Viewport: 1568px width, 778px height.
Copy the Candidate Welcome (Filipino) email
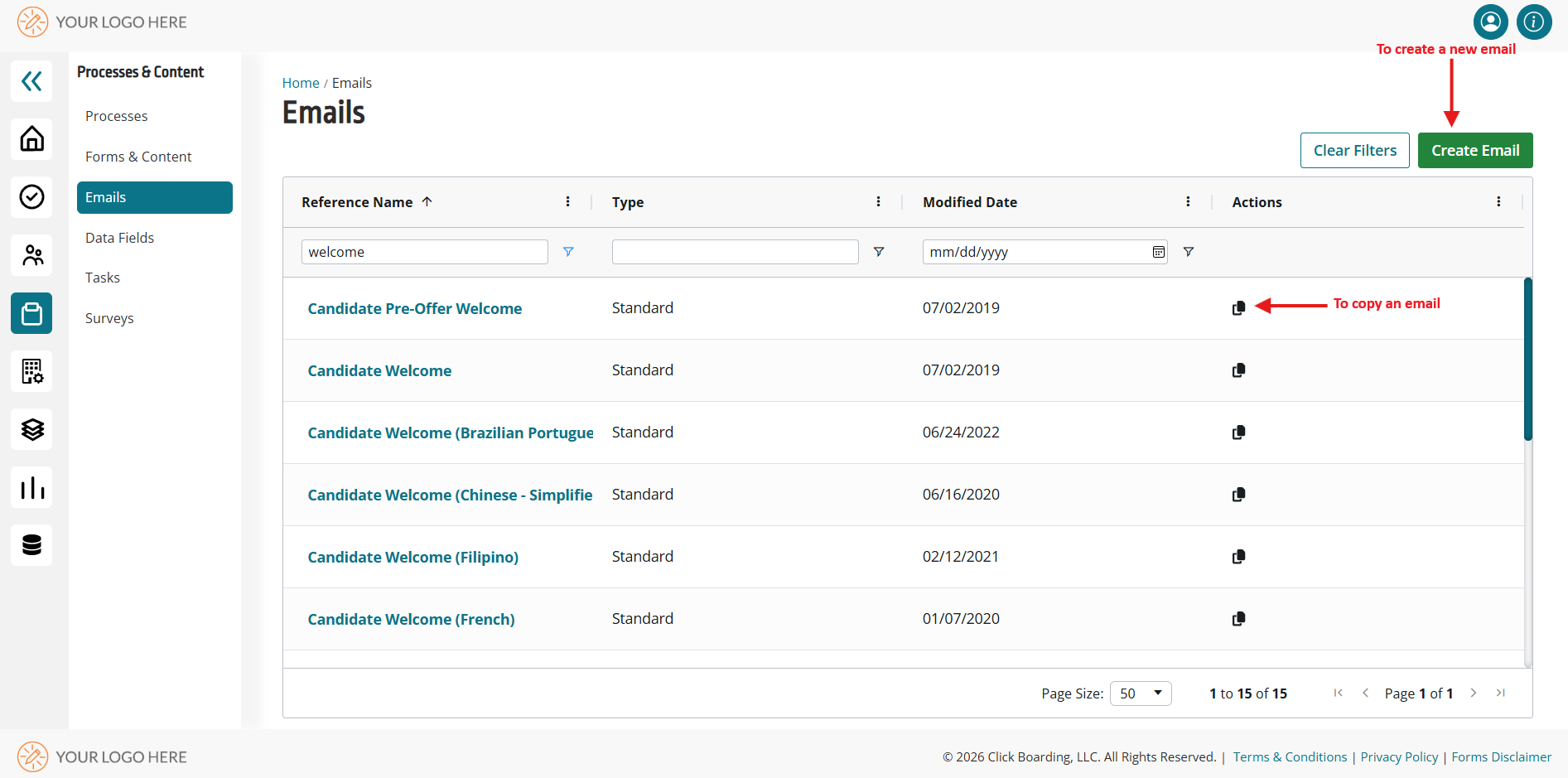(1238, 557)
